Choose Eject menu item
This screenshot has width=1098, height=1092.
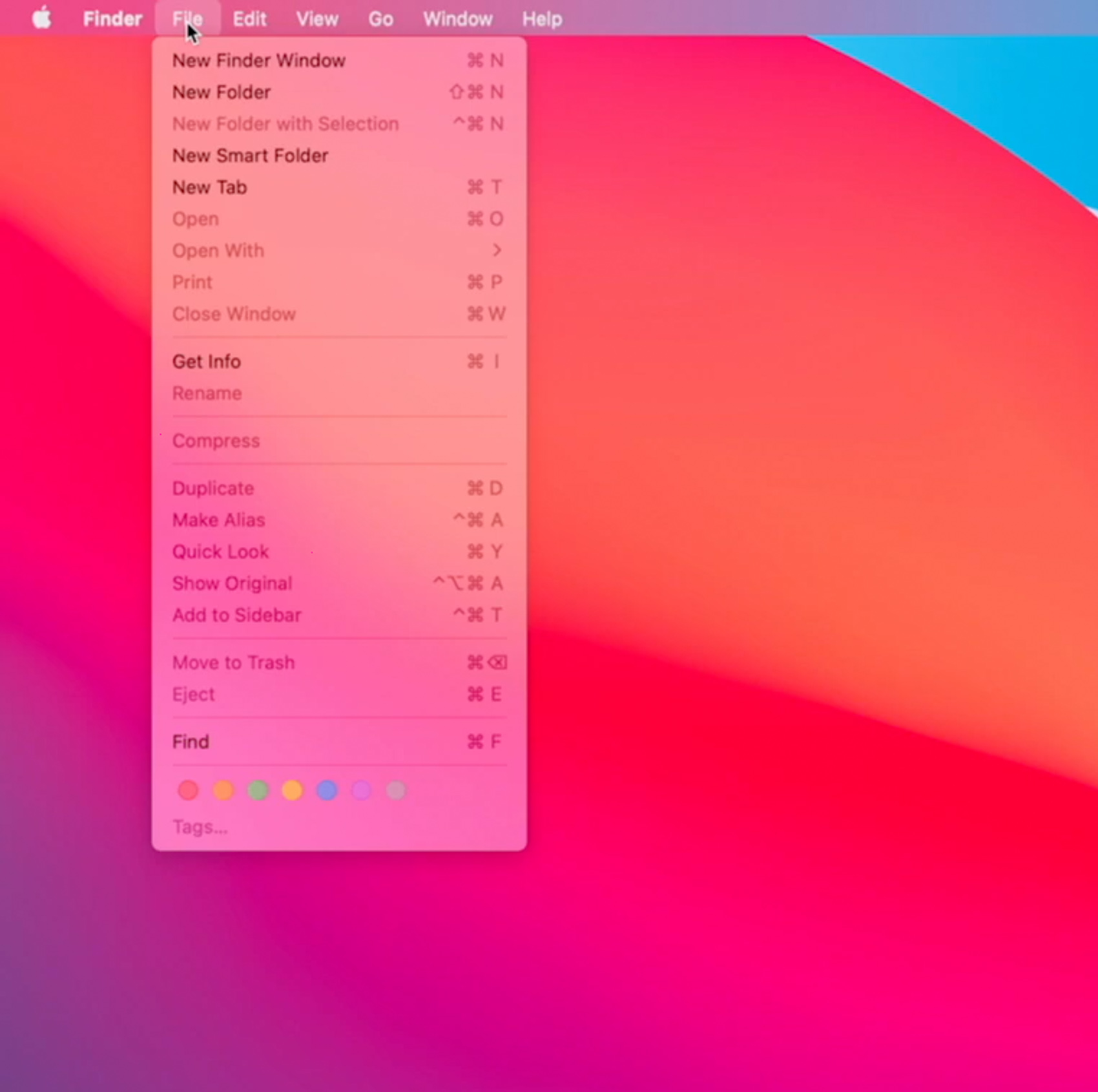click(x=339, y=694)
